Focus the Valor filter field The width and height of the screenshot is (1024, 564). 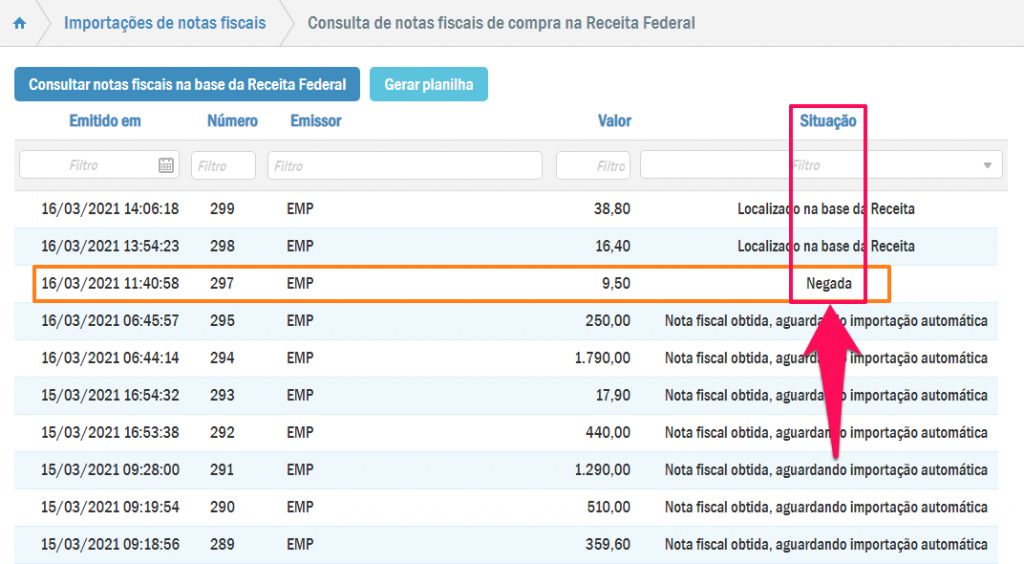[x=593, y=166]
